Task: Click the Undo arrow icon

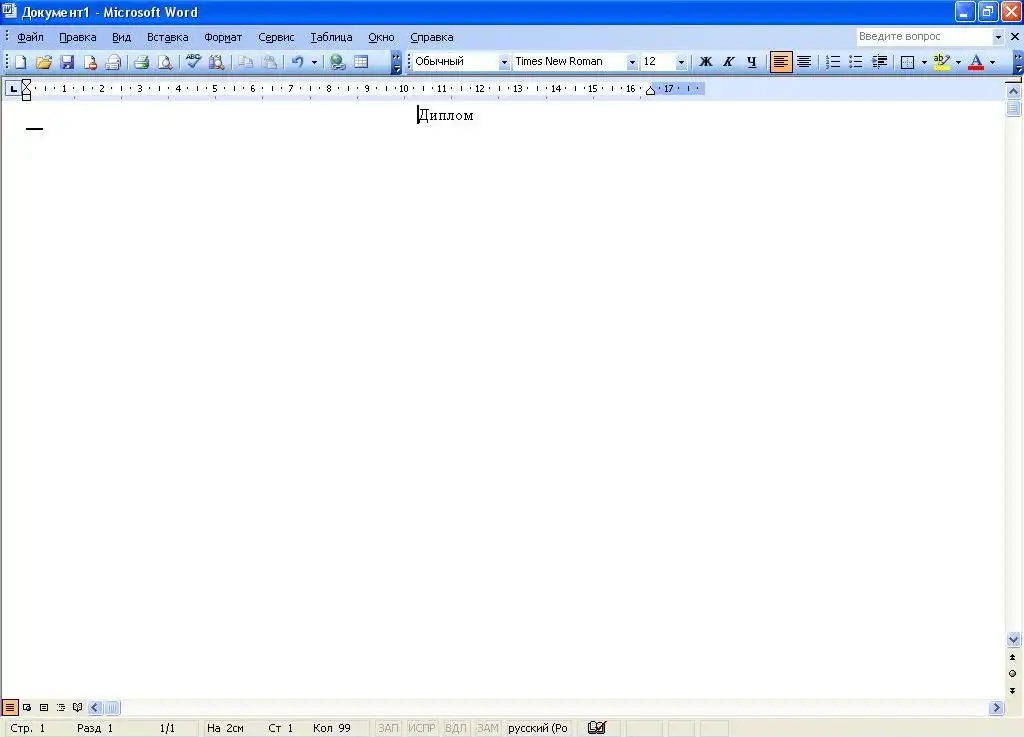Action: 297,62
